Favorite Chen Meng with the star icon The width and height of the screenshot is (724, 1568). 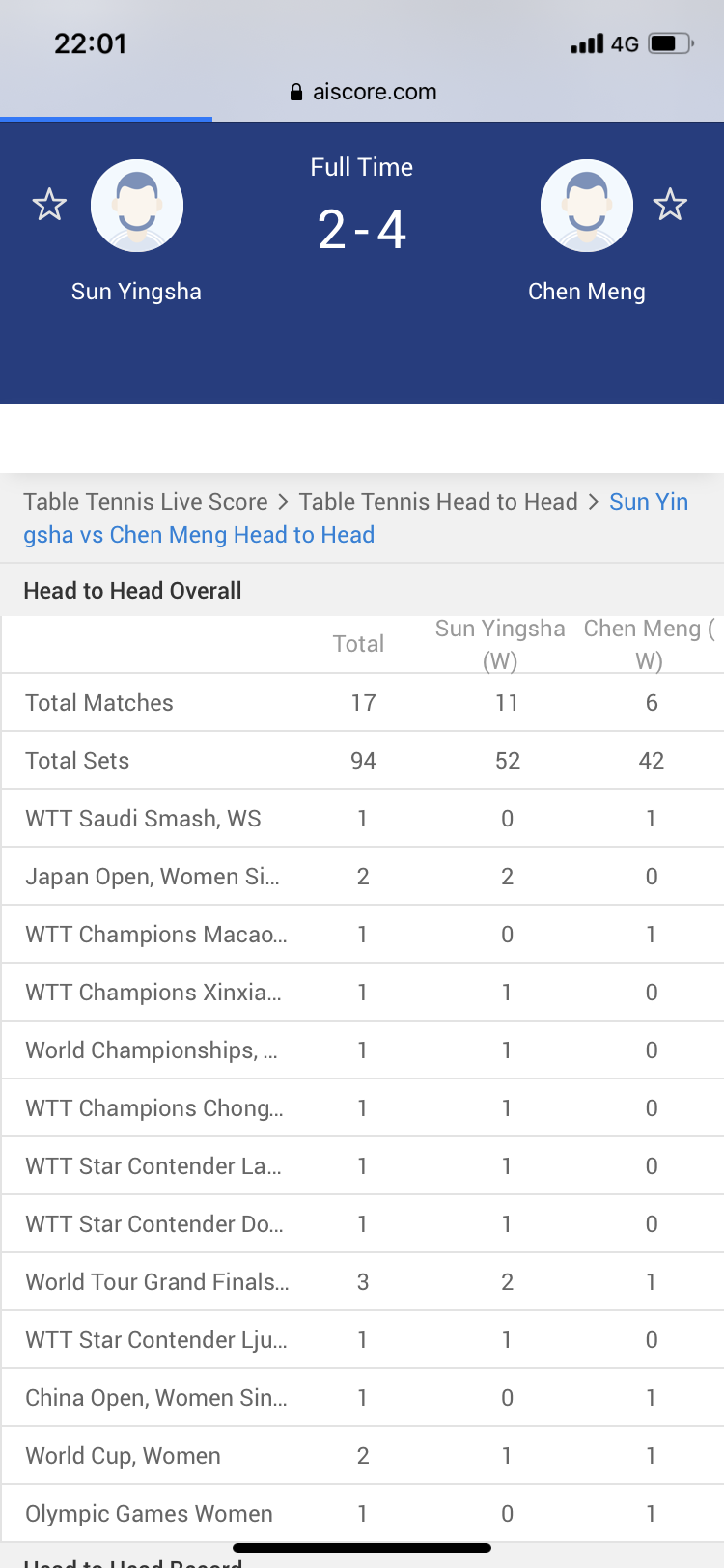coord(669,205)
